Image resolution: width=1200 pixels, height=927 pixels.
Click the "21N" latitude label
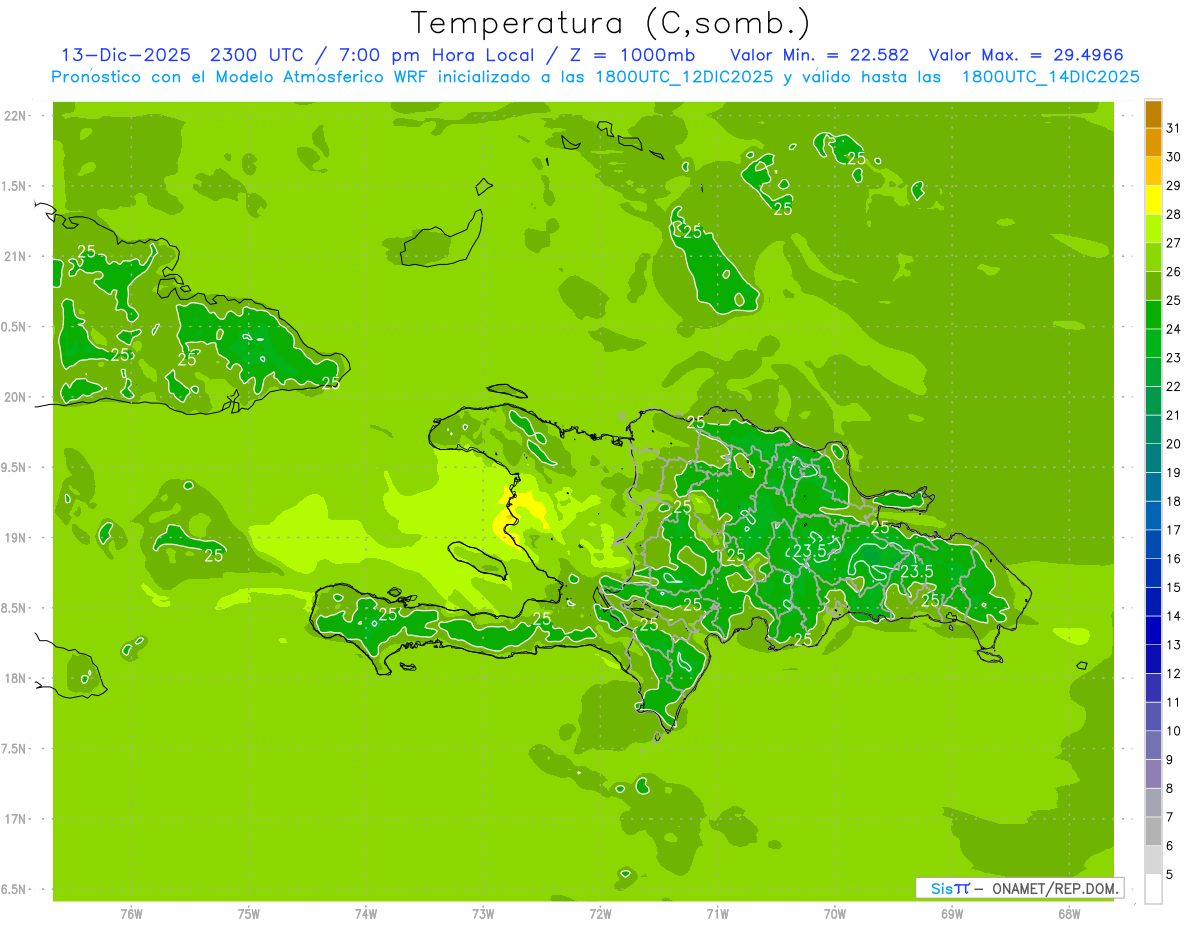click(x=15, y=257)
